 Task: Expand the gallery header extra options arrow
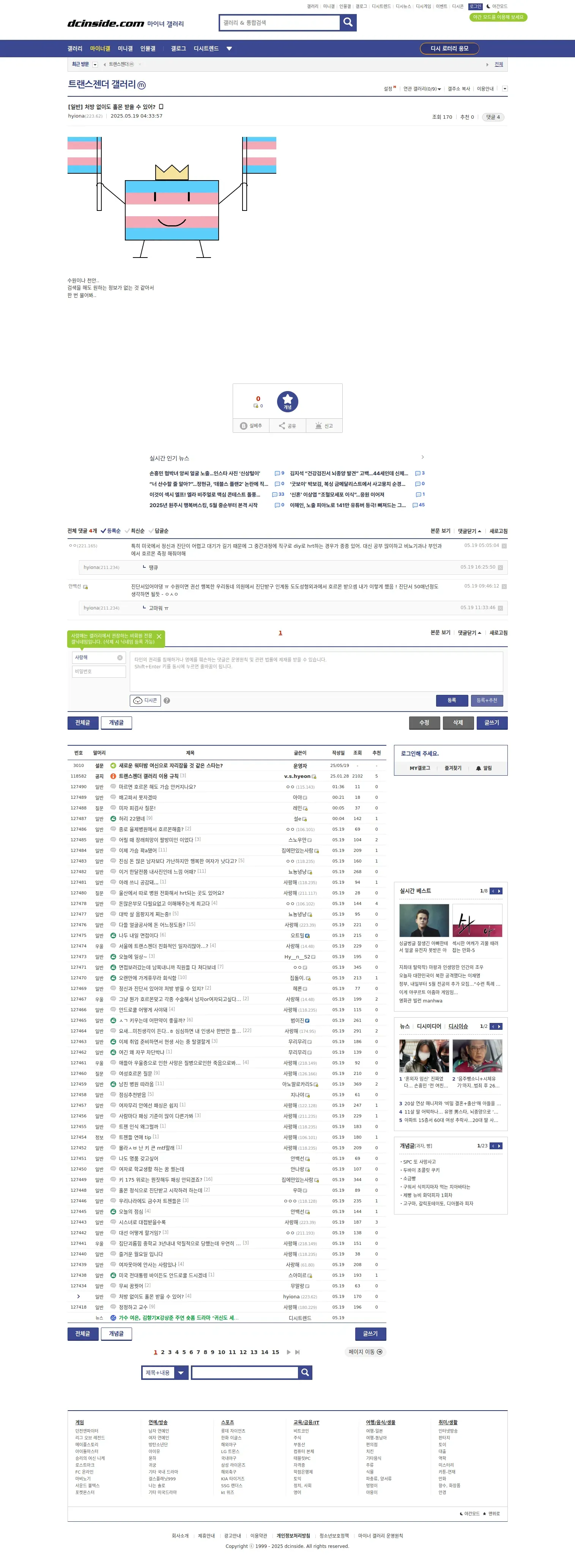pos(504,89)
